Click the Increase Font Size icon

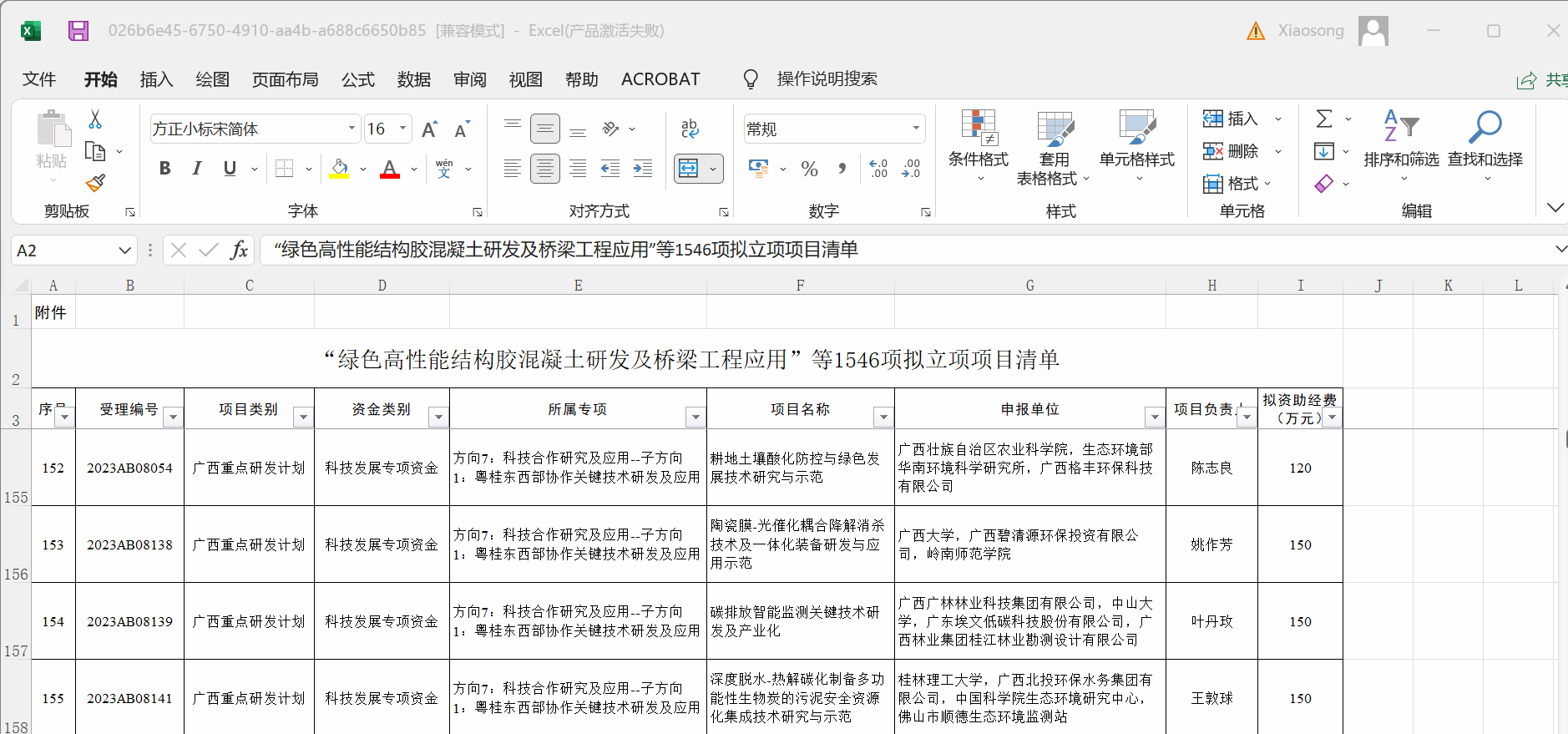click(429, 129)
